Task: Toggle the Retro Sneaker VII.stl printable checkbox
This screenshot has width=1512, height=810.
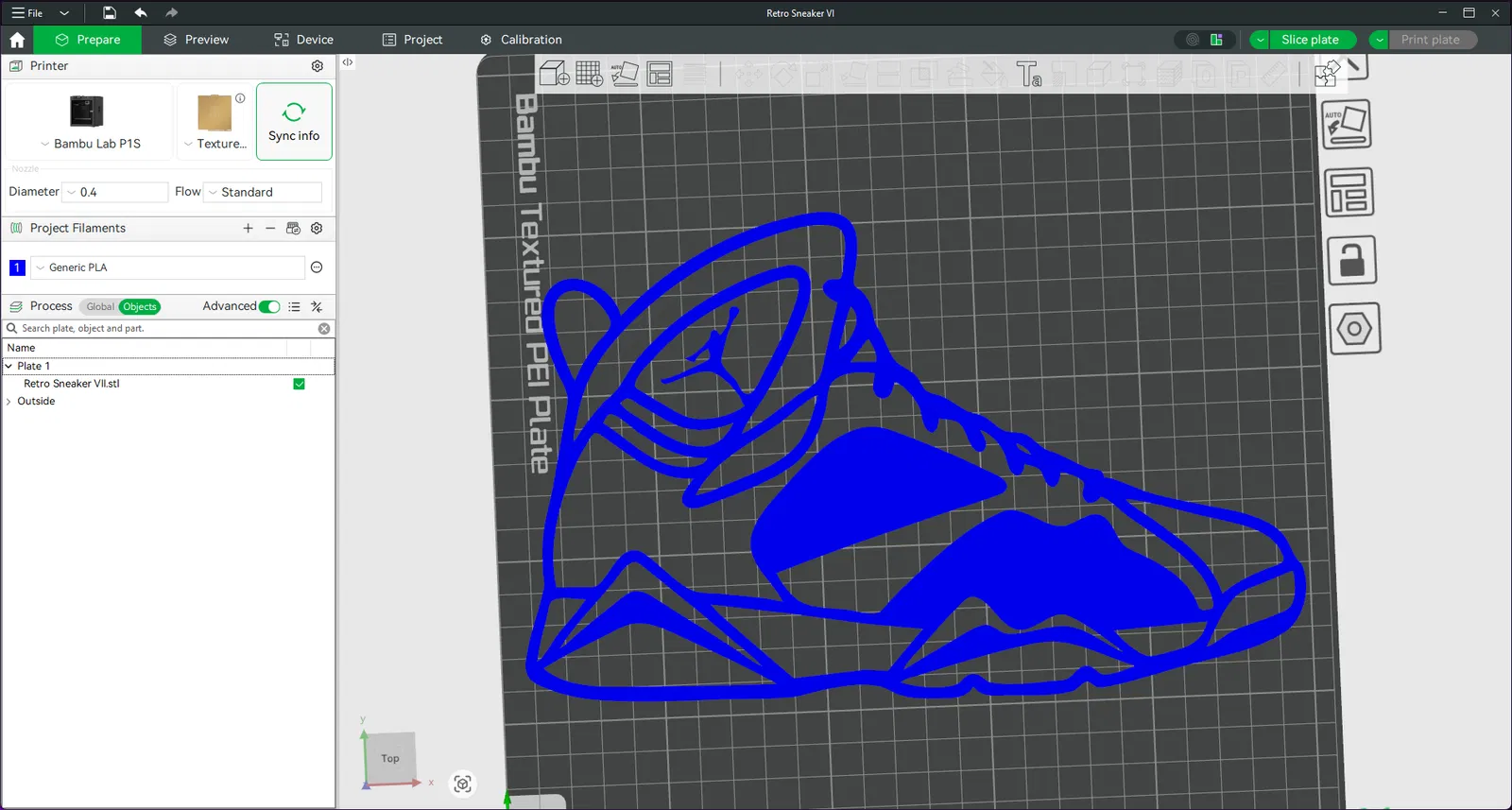Action: (299, 384)
